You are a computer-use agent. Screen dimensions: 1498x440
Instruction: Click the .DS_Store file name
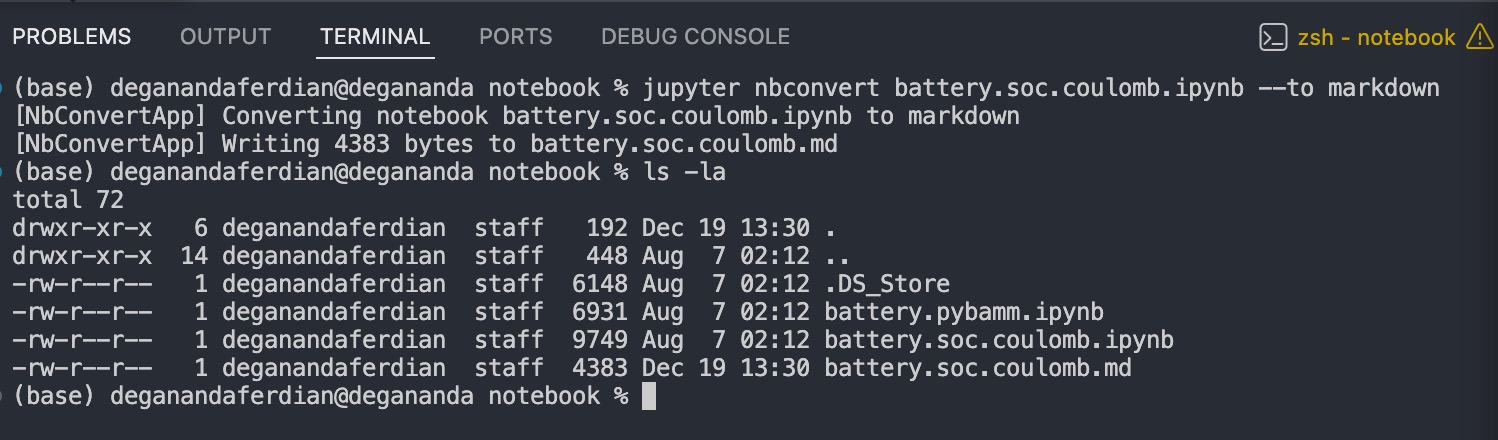click(887, 284)
